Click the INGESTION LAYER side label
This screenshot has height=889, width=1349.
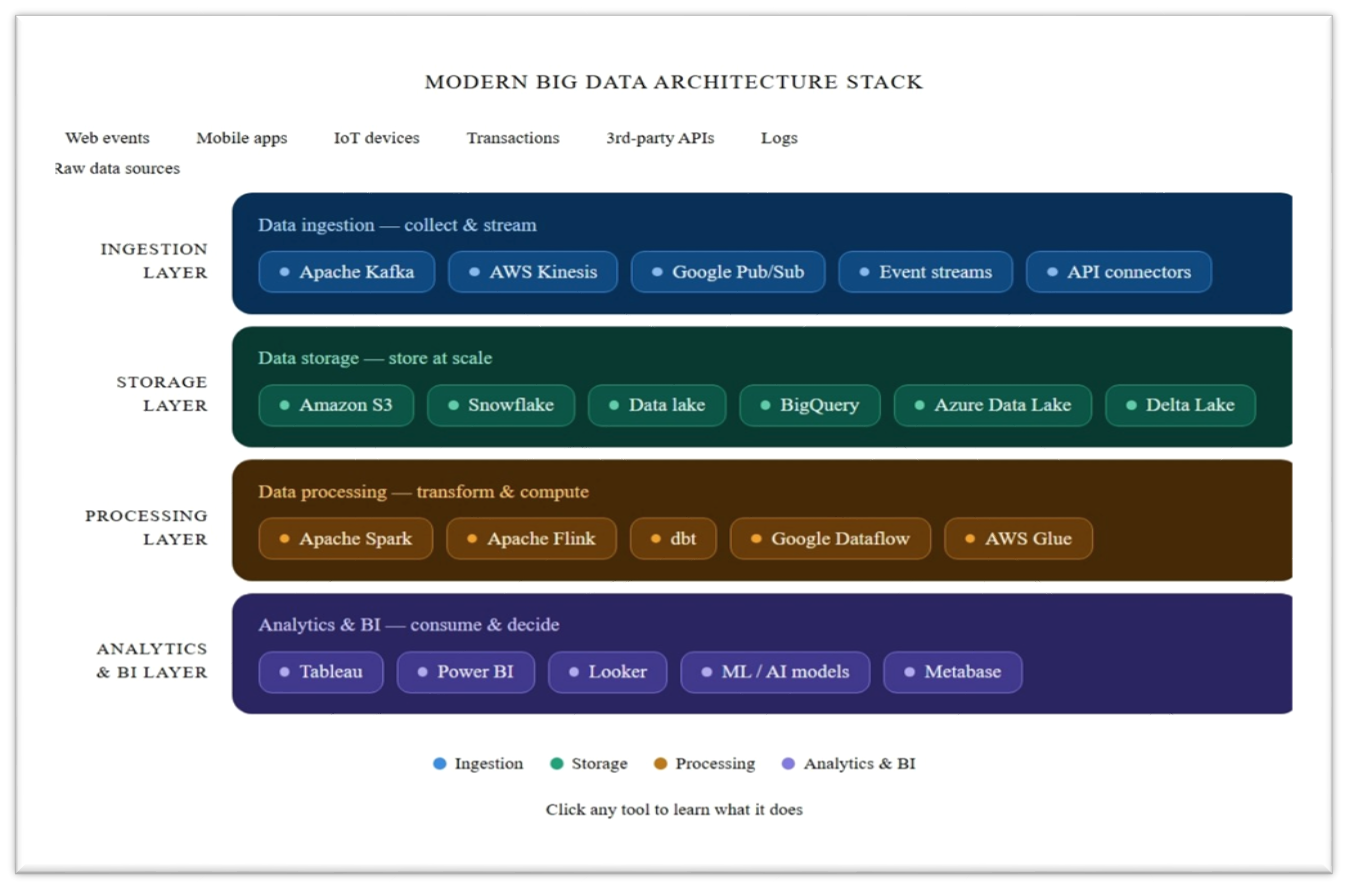(154, 260)
